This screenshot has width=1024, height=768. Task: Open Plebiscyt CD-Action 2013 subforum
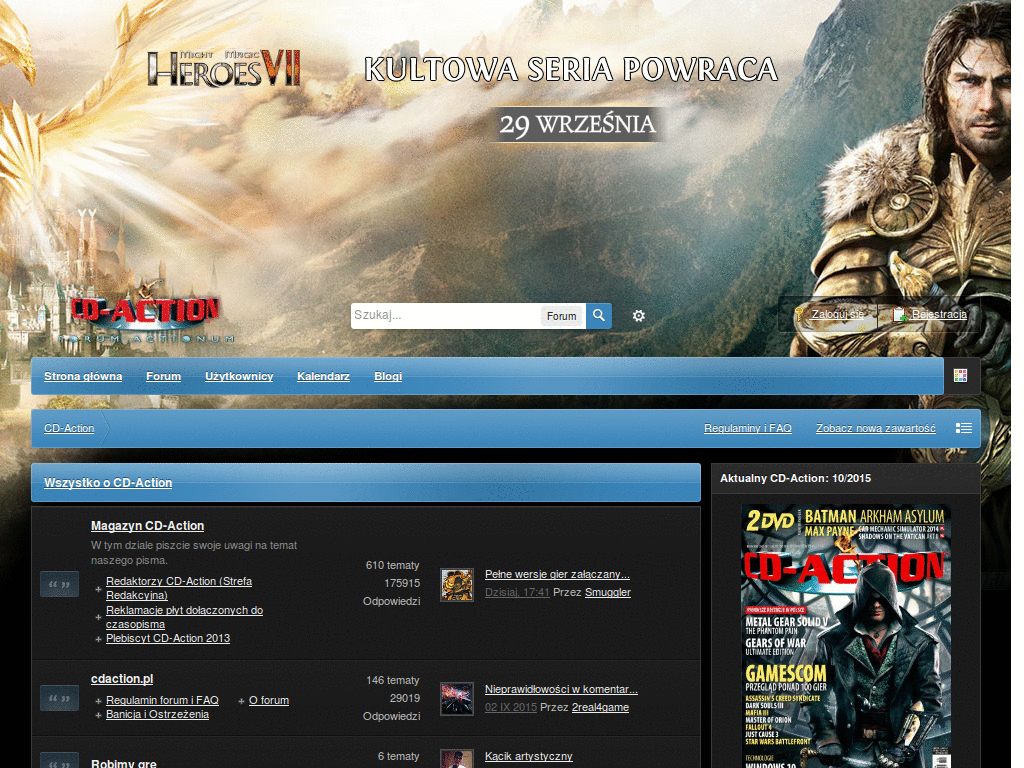[168, 638]
